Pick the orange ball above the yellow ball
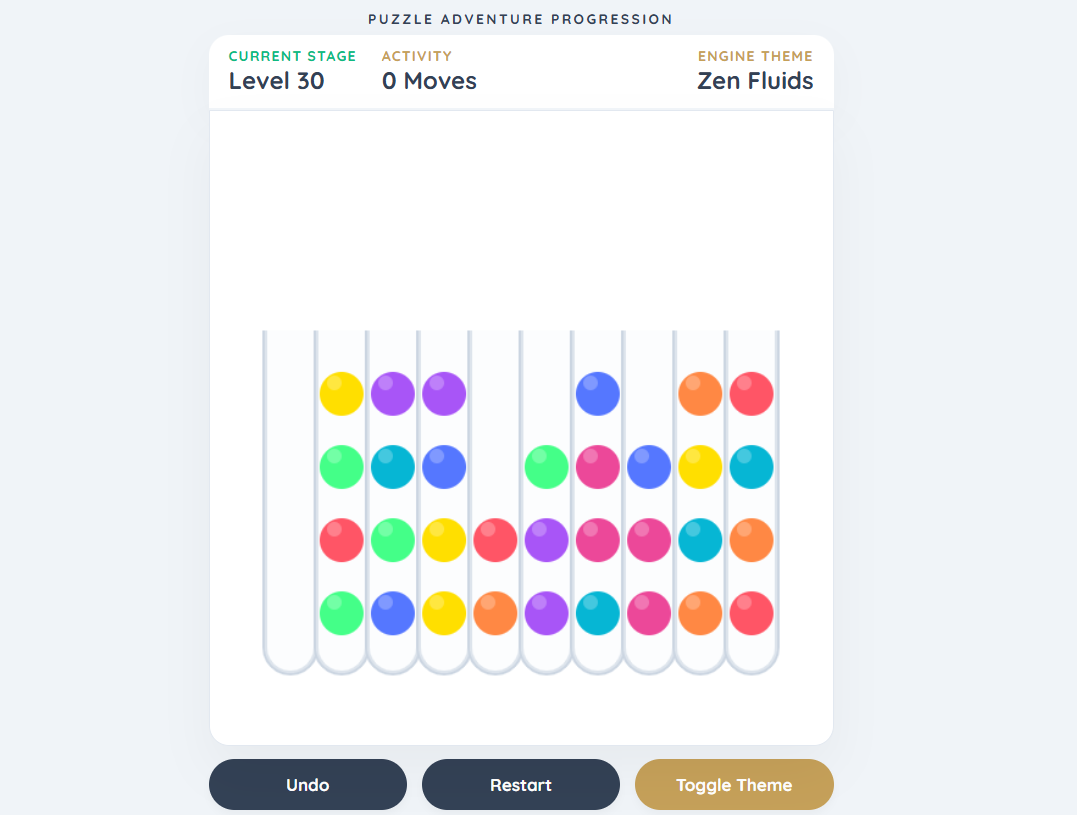Screen dimensions: 1077x815 pos(700,393)
